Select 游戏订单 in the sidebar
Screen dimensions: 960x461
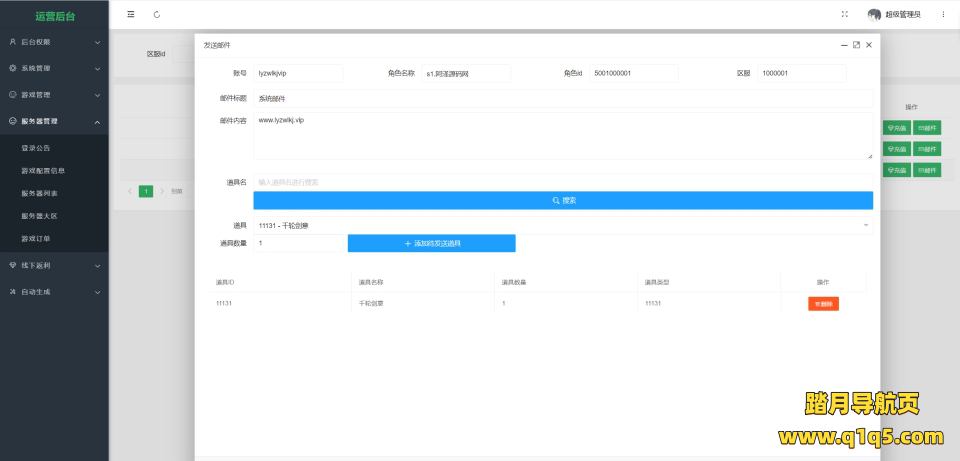point(36,239)
